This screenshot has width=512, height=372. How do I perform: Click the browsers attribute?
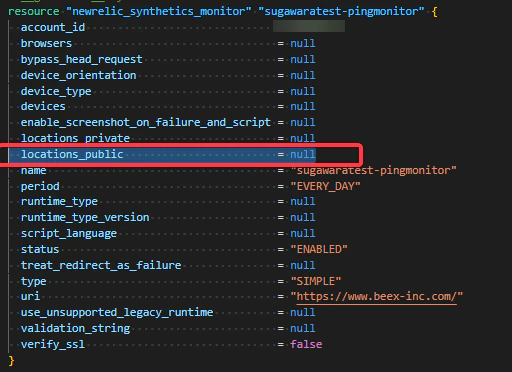pos(46,43)
